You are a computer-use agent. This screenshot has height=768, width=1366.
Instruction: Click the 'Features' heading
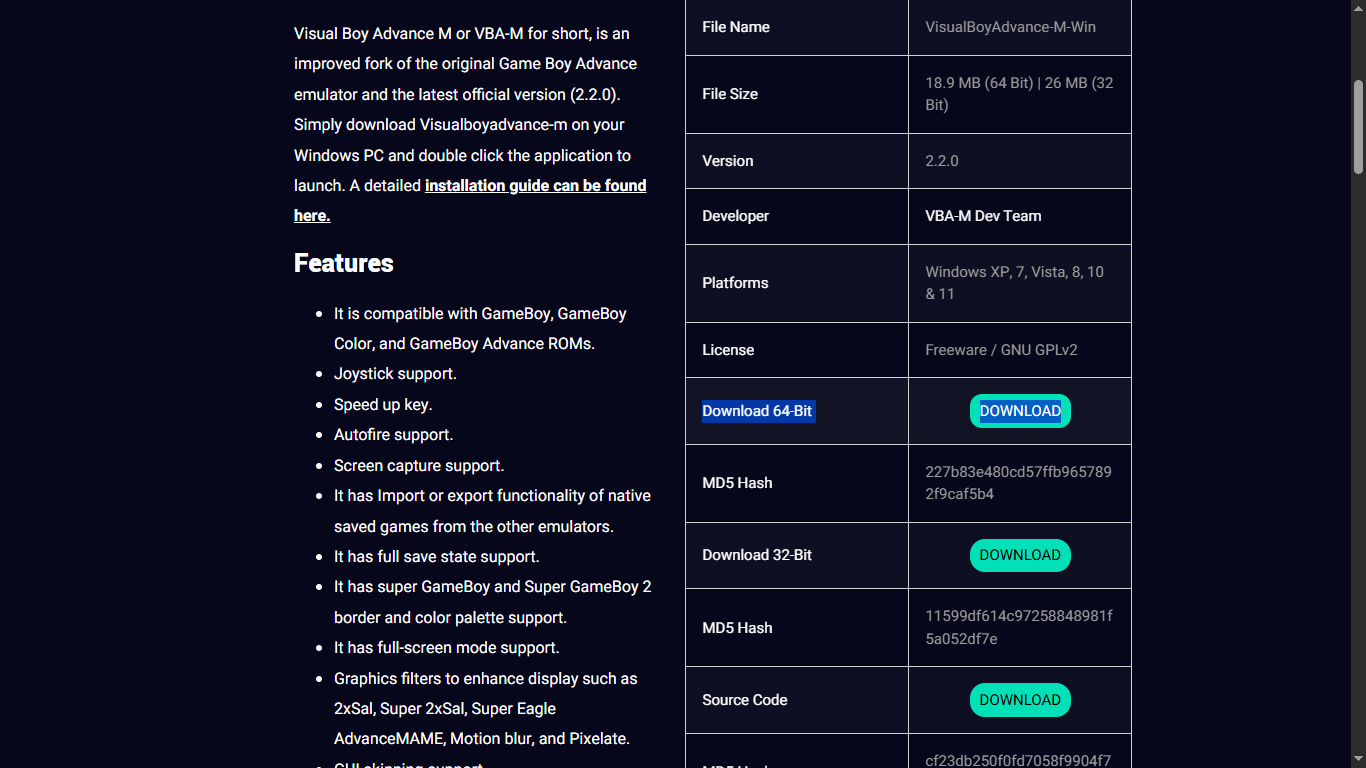(x=344, y=263)
